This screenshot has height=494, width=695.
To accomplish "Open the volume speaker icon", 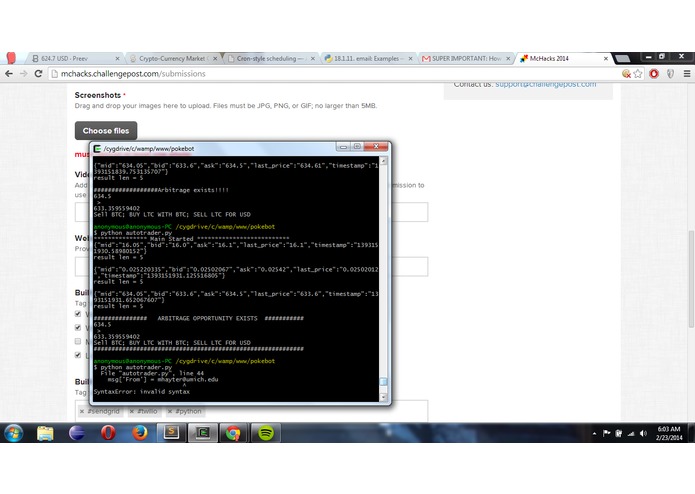I will pos(643,433).
